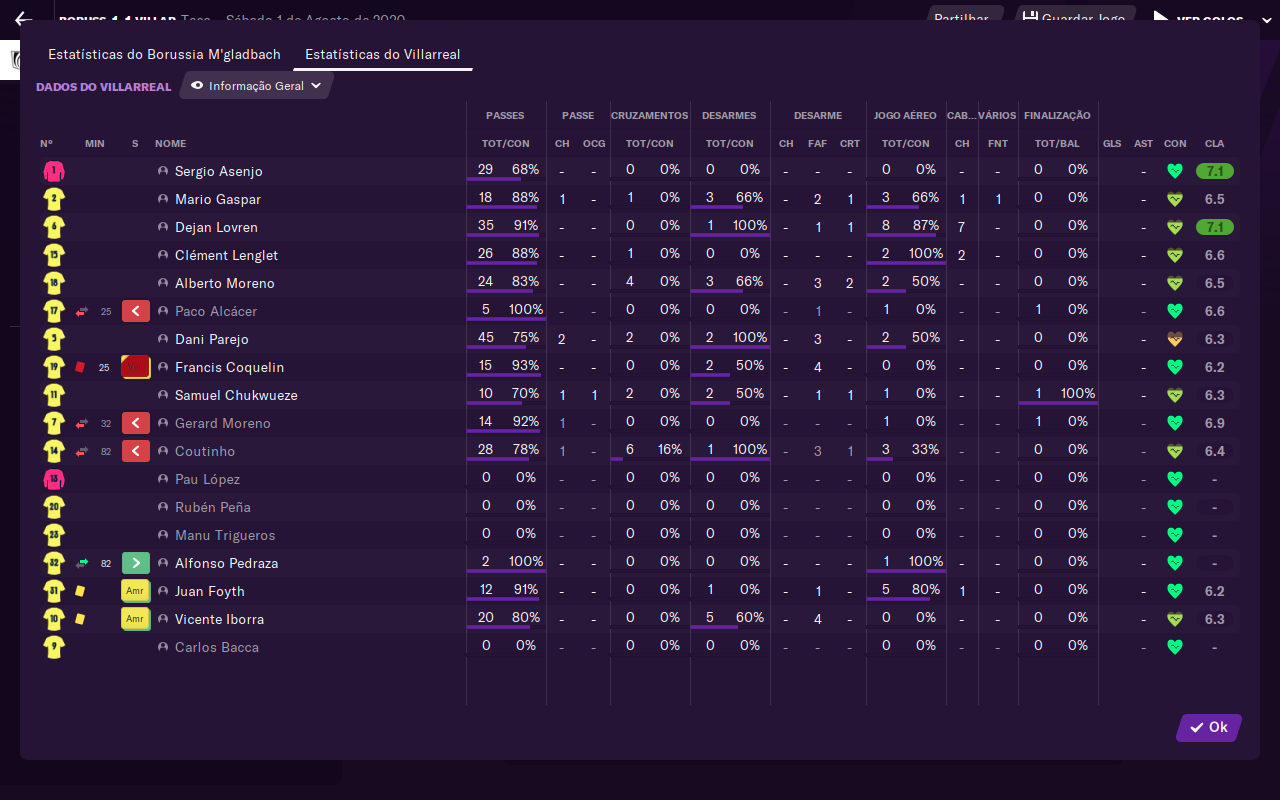The height and width of the screenshot is (800, 1280).
Task: Open Sergio Asenjo's player name link
Action: tap(217, 171)
